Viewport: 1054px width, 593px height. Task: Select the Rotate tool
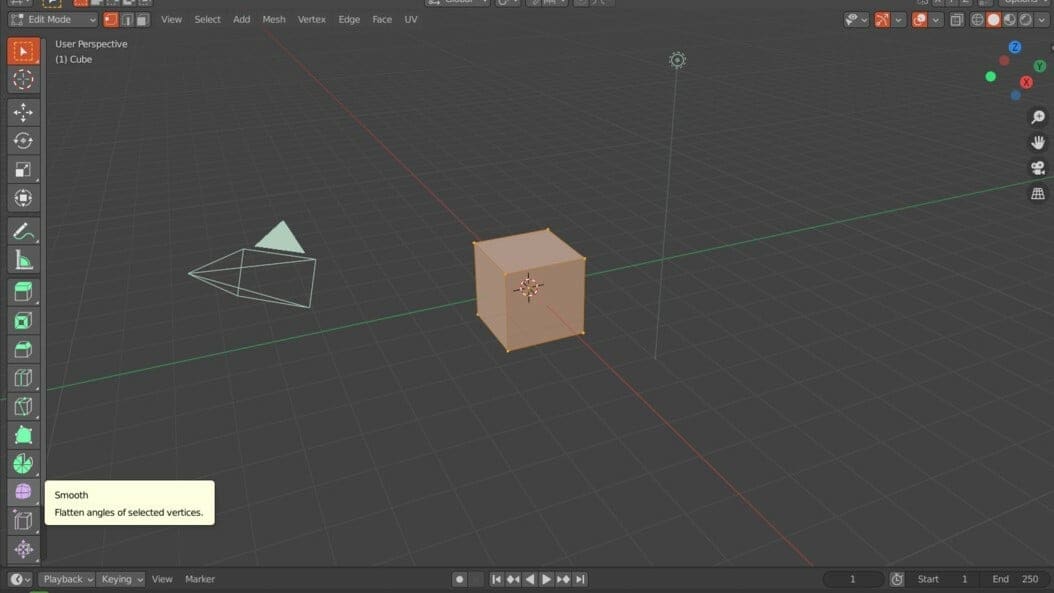(x=23, y=141)
